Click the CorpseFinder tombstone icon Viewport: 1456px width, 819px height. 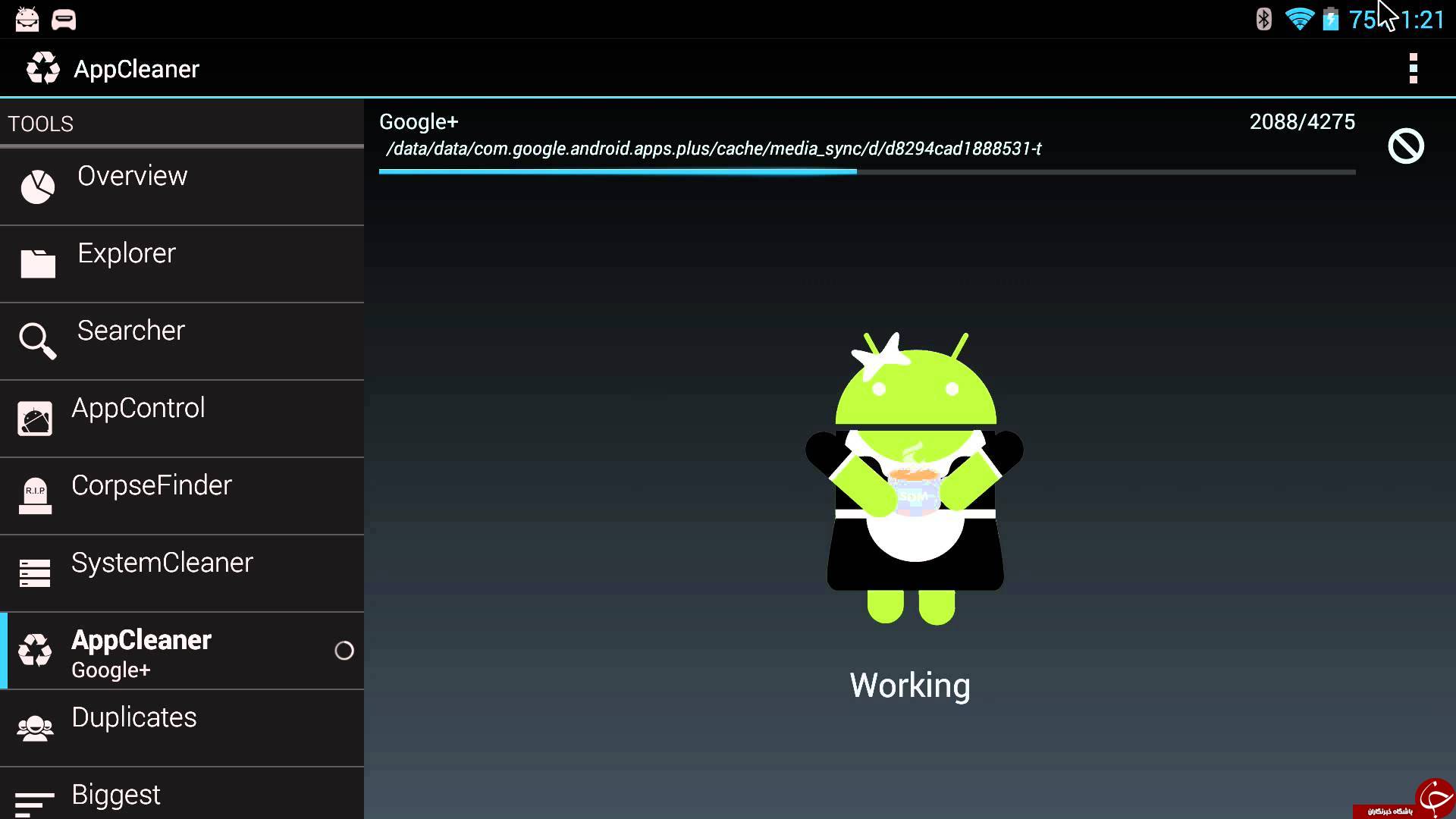35,496
